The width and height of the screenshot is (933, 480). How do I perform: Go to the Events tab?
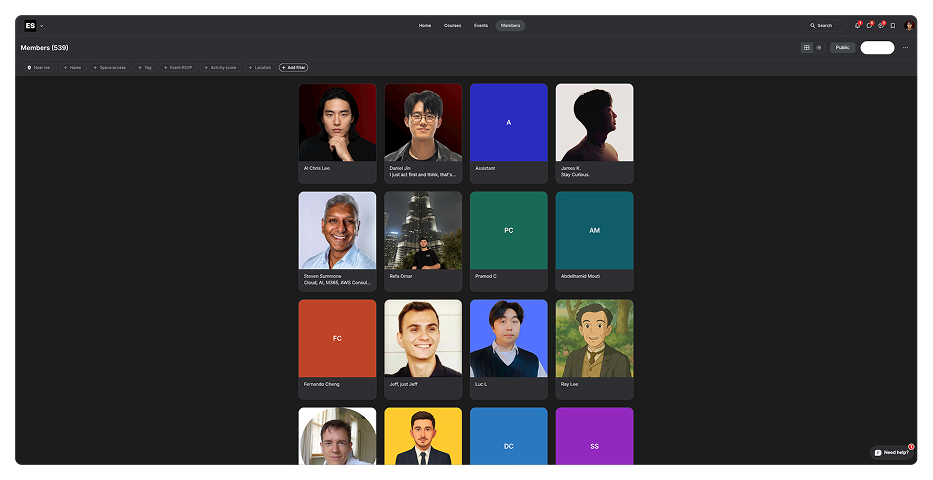481,26
